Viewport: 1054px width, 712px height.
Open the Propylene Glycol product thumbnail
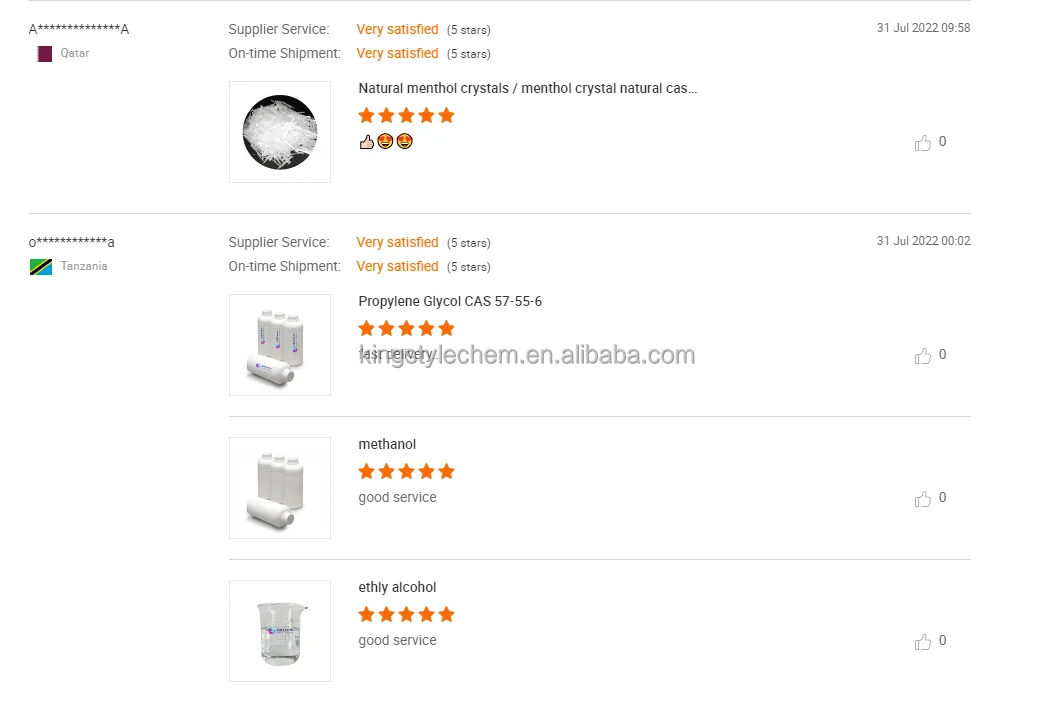point(280,345)
